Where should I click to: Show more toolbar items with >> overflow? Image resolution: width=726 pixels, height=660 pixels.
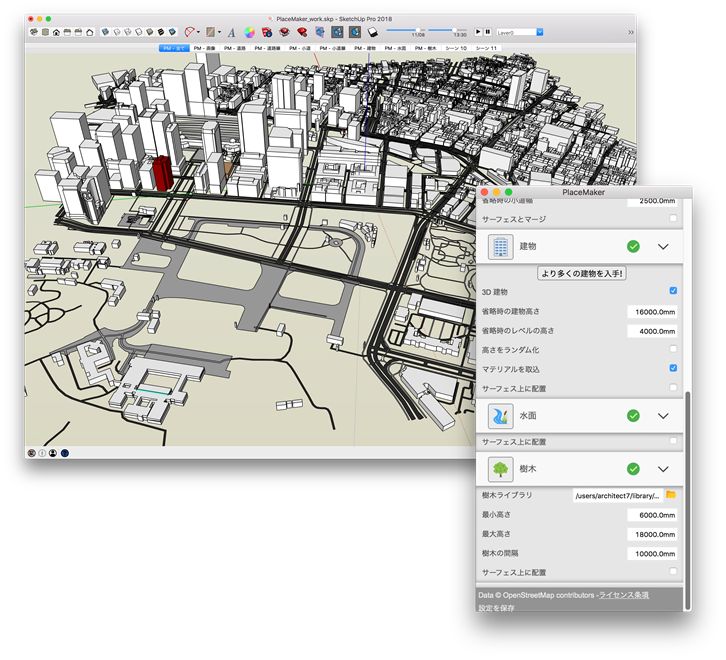click(631, 32)
